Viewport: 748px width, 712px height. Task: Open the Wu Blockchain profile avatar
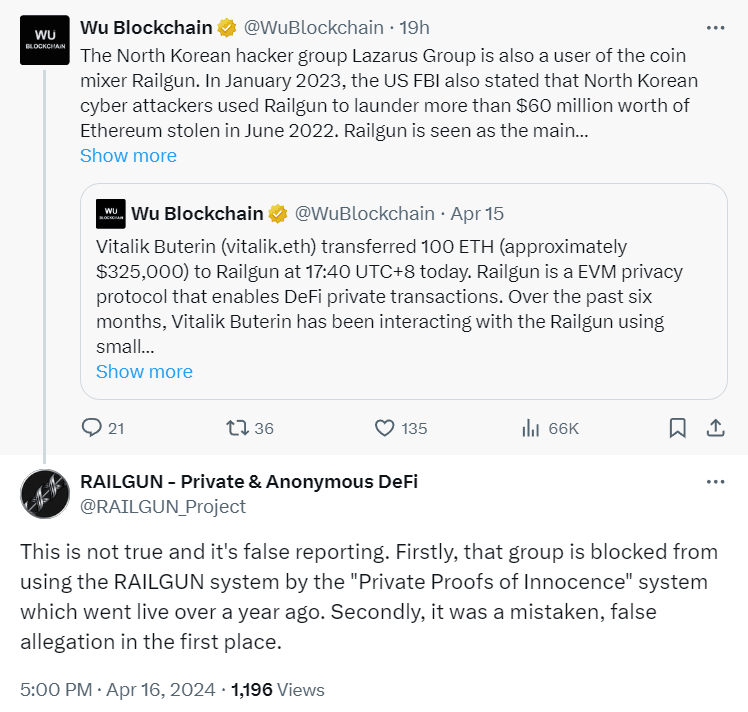45,41
